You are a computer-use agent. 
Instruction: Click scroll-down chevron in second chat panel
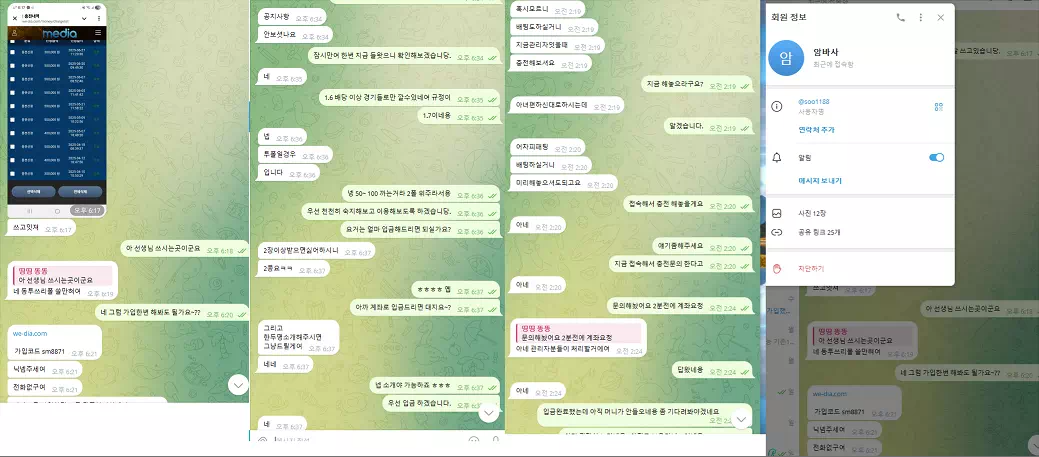coord(489,413)
